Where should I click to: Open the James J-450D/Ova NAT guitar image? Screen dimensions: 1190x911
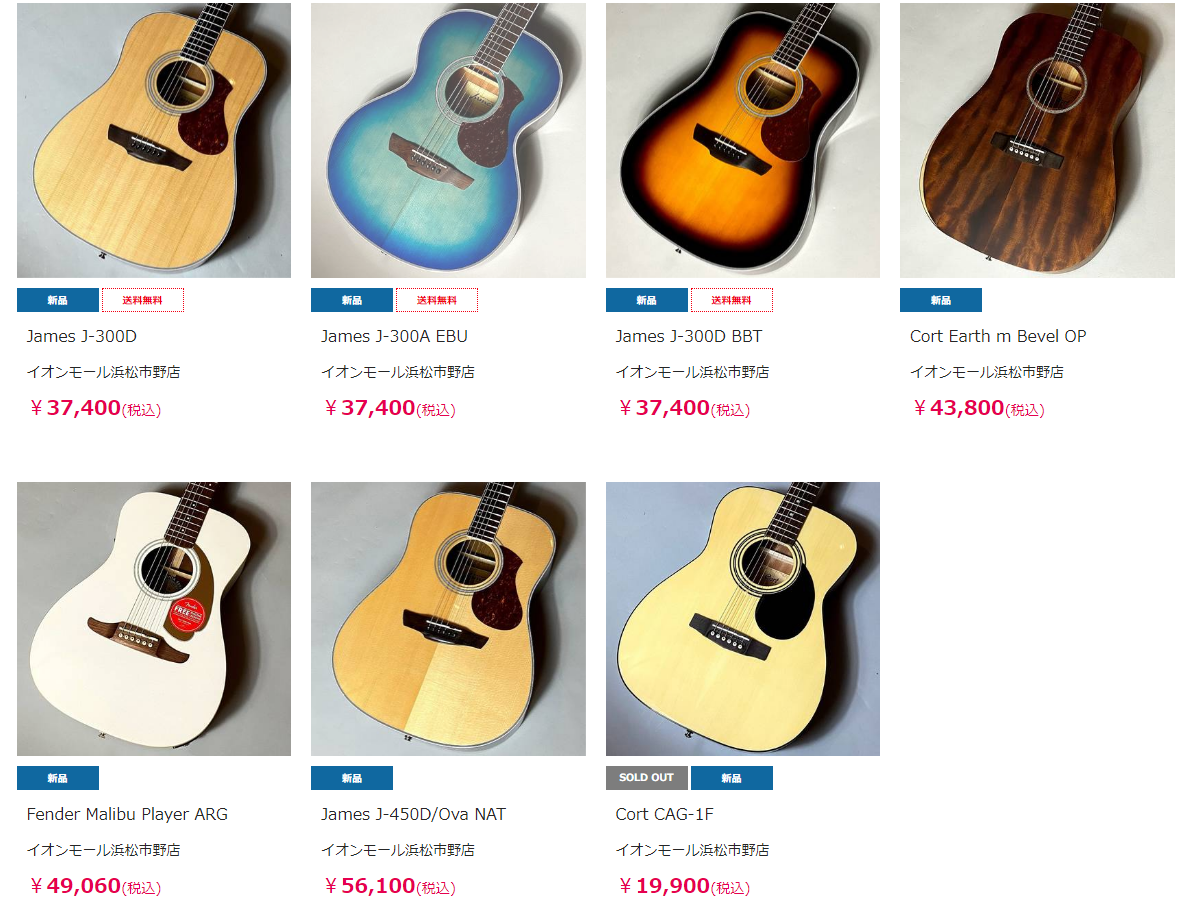click(448, 619)
